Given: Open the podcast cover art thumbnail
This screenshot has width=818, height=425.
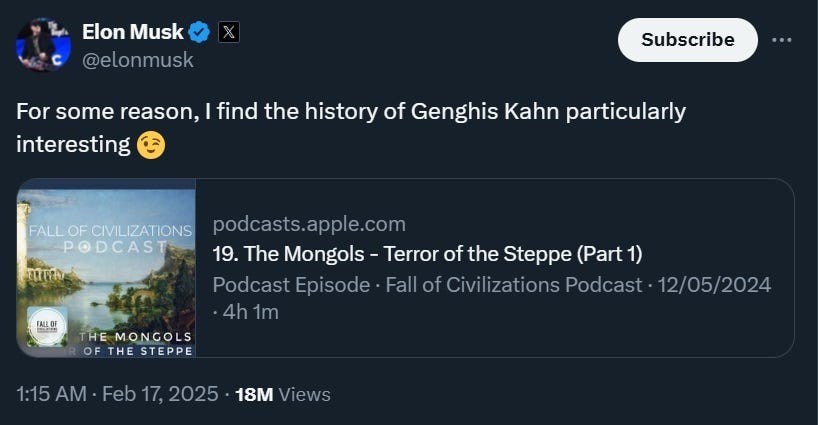Looking at the screenshot, I should [x=106, y=268].
